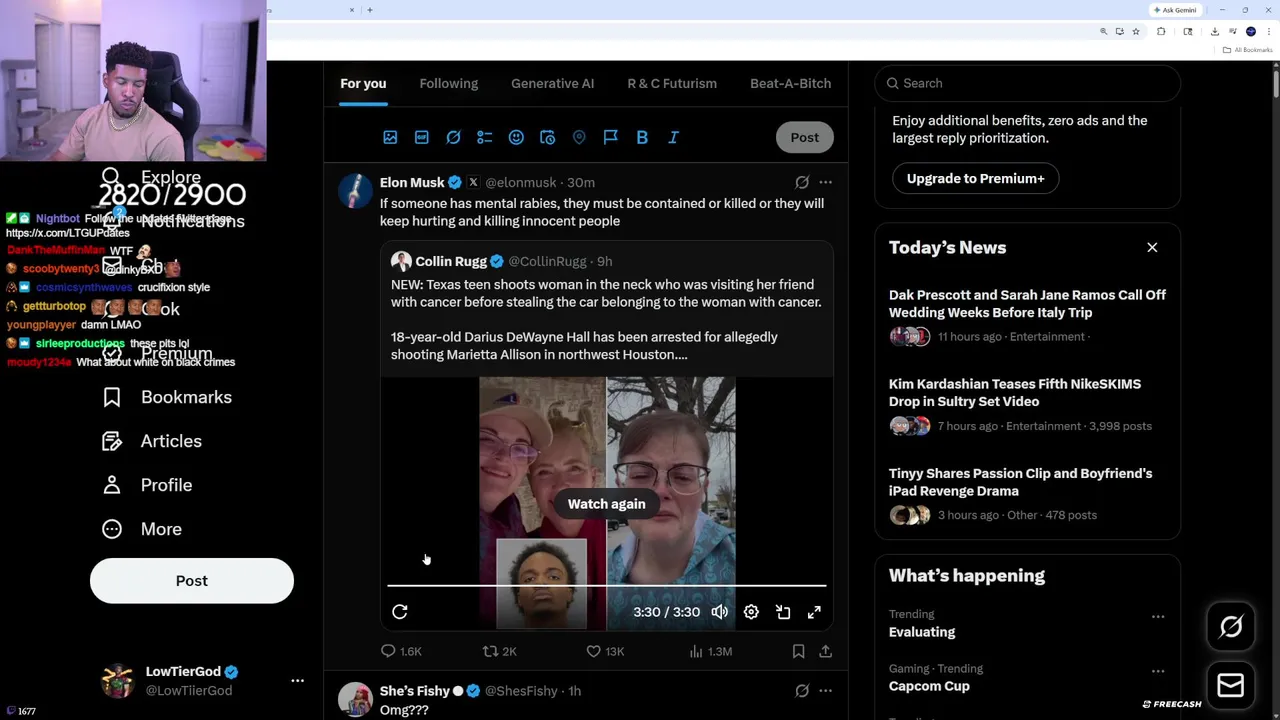Open Elon Musk's profile avatar
The width and height of the screenshot is (1280, 720).
(x=355, y=190)
